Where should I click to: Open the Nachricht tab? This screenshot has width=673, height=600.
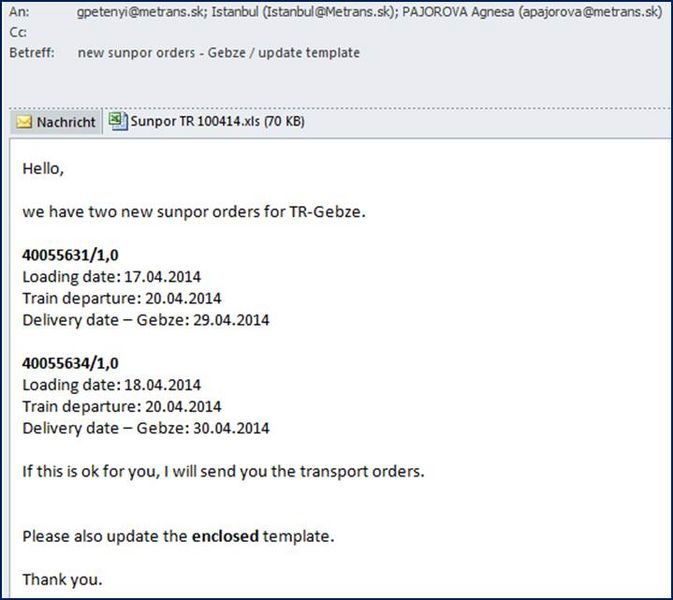tap(56, 122)
